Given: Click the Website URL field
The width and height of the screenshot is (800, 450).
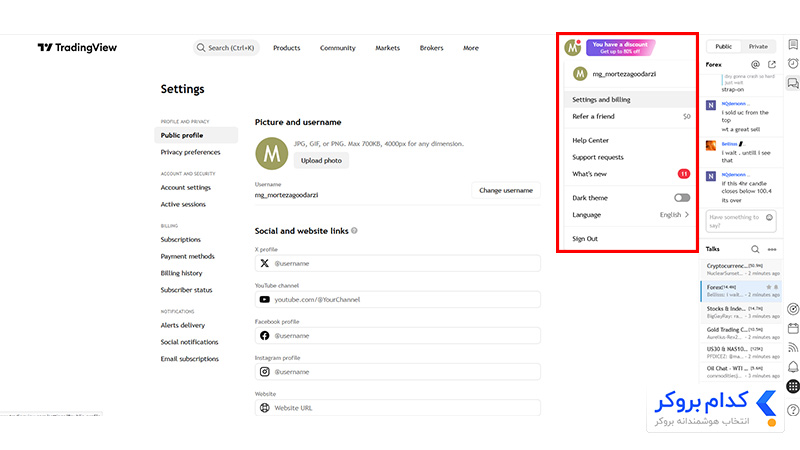Looking at the screenshot, I should 397,408.
